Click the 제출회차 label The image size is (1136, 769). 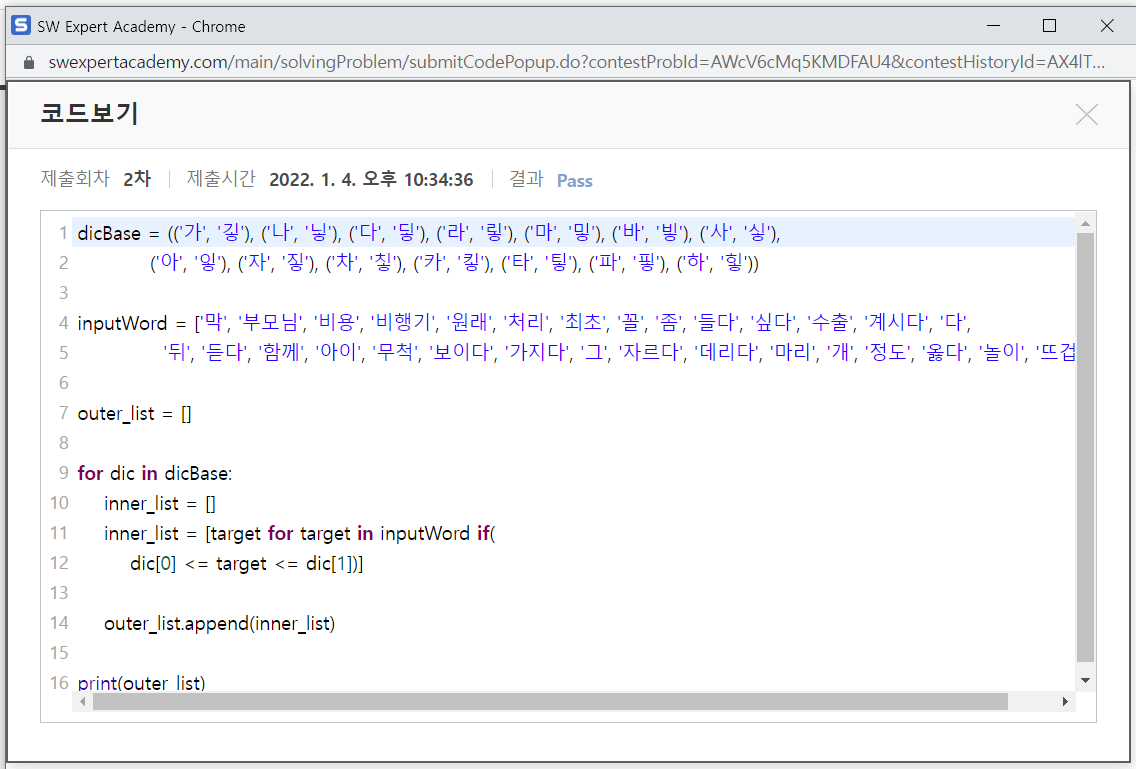(75, 178)
